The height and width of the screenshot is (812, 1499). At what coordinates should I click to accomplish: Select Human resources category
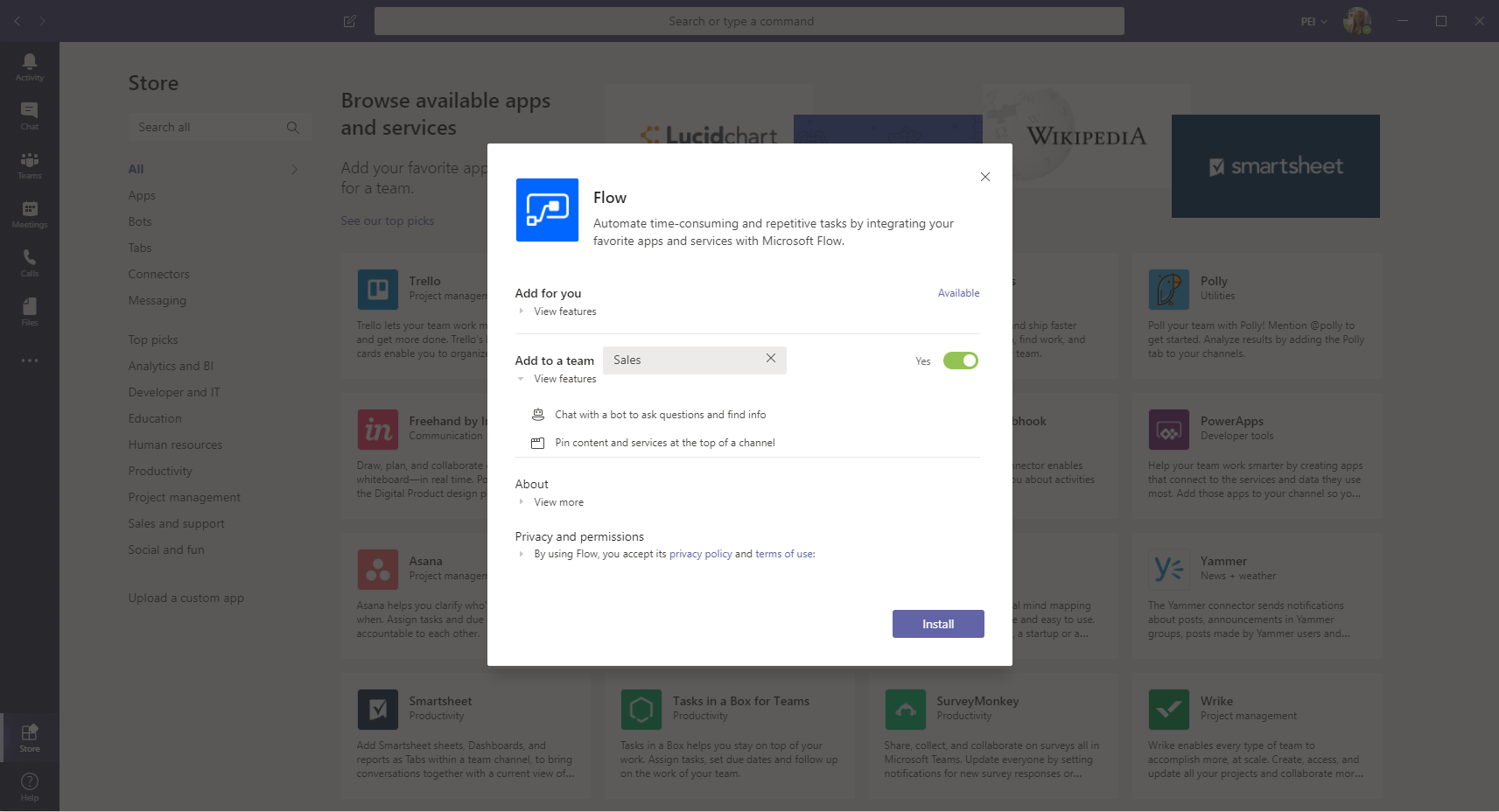[175, 445]
